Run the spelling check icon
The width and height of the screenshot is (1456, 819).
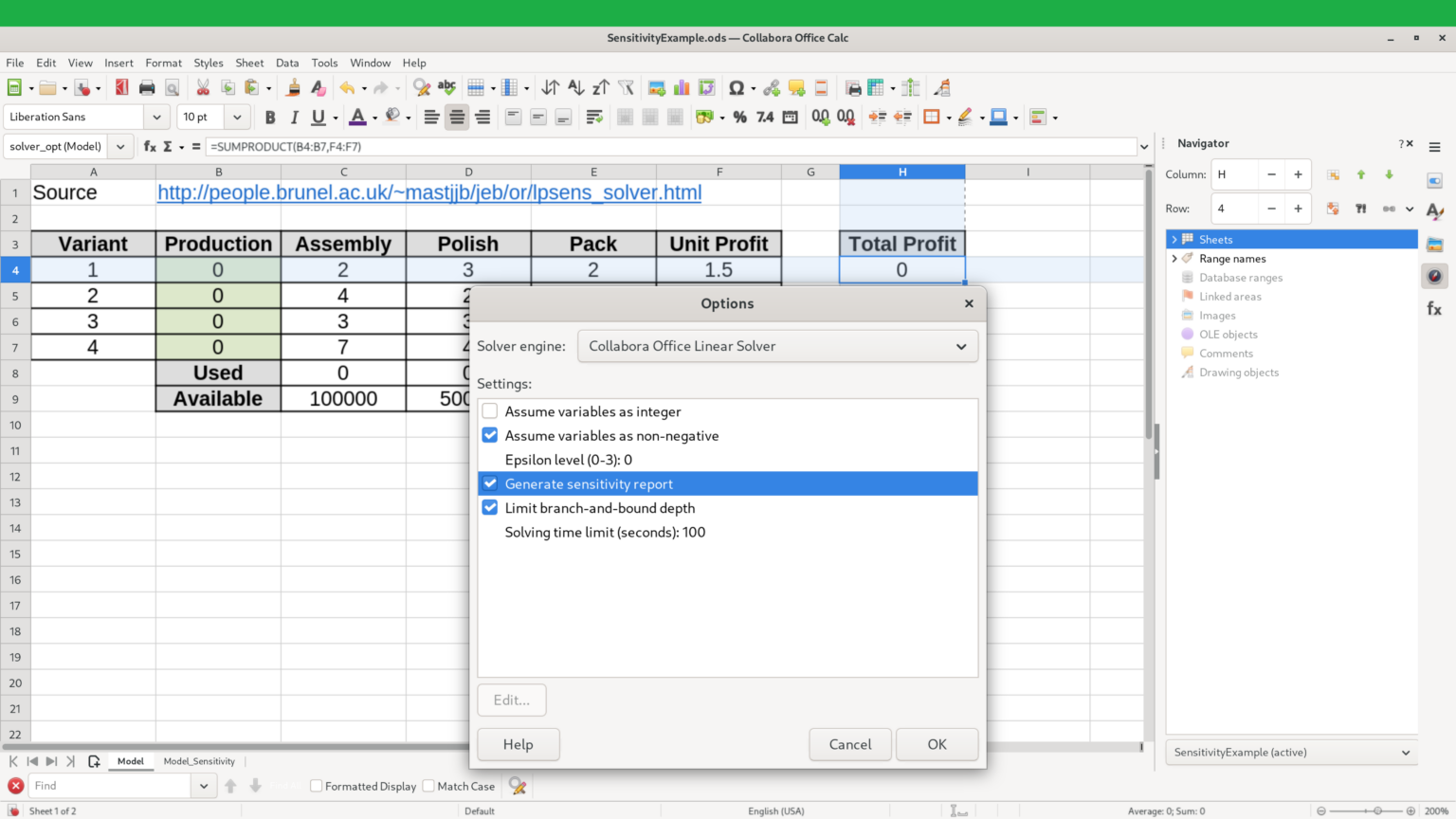coord(446,87)
